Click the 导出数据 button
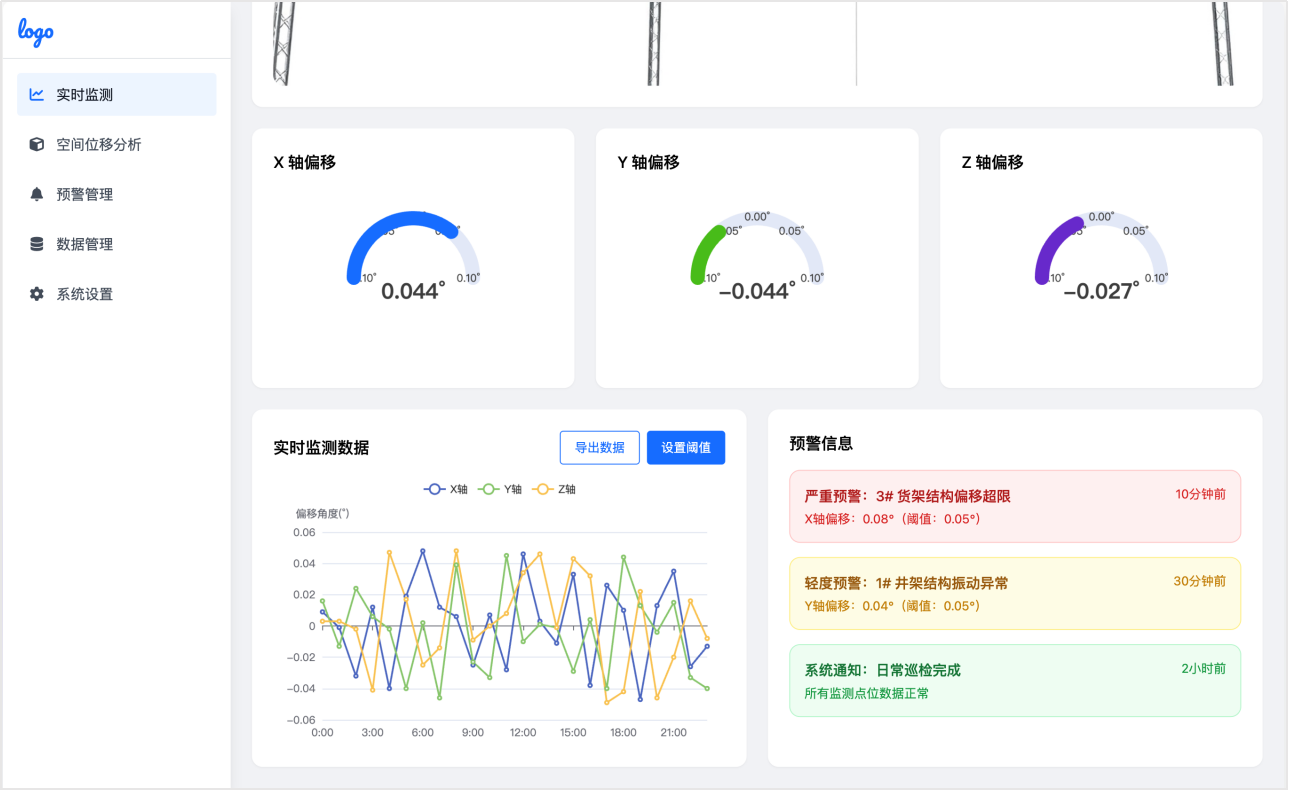 point(599,448)
